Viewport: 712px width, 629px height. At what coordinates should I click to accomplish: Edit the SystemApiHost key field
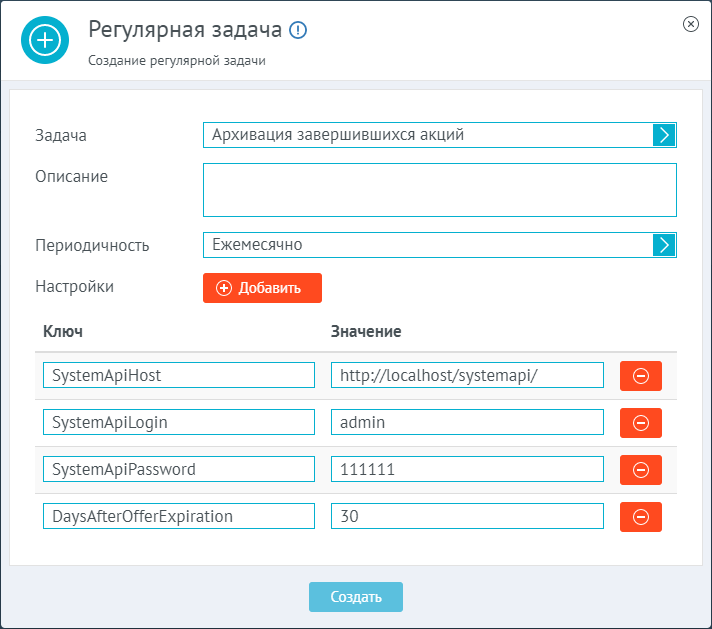pyautogui.click(x=179, y=375)
